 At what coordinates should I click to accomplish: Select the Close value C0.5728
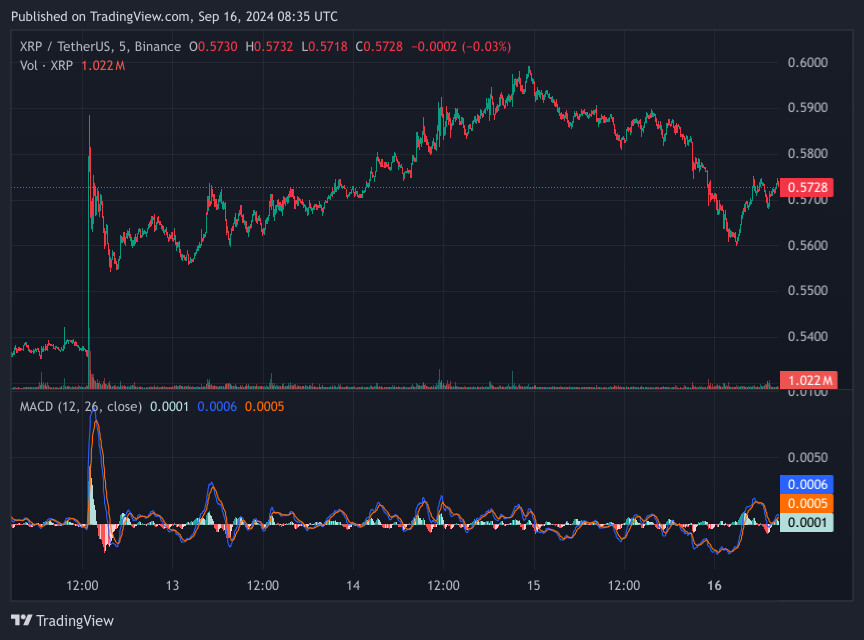(379, 46)
